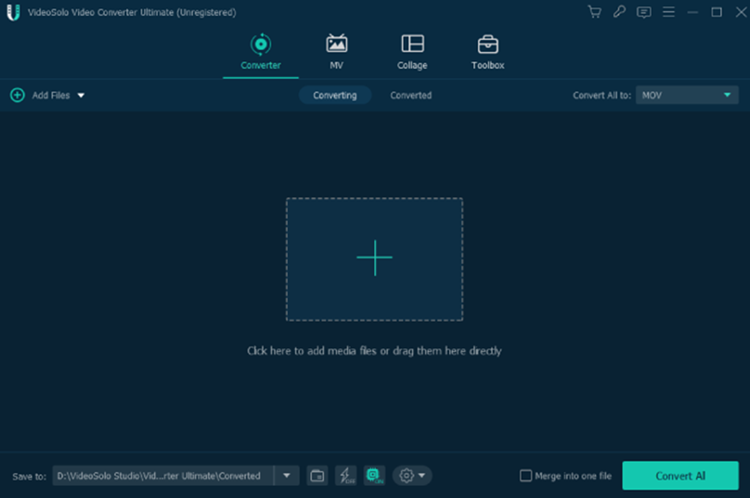Image resolution: width=750 pixels, height=498 pixels.
Task: Open the gear settings dropdown
Action: 412,476
